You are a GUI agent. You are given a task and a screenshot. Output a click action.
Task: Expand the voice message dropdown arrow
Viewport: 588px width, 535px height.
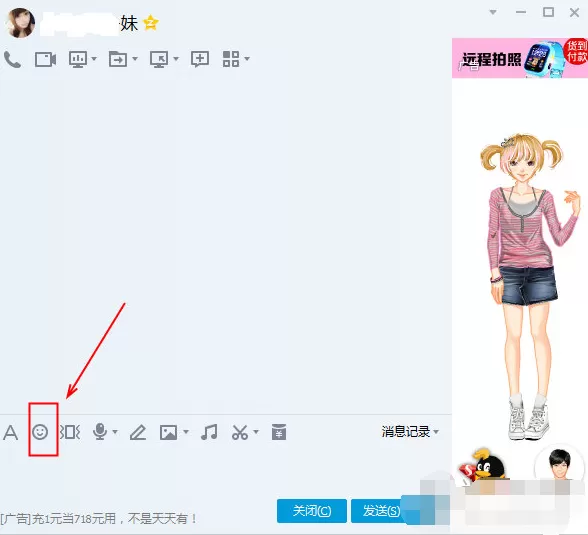click(x=115, y=432)
